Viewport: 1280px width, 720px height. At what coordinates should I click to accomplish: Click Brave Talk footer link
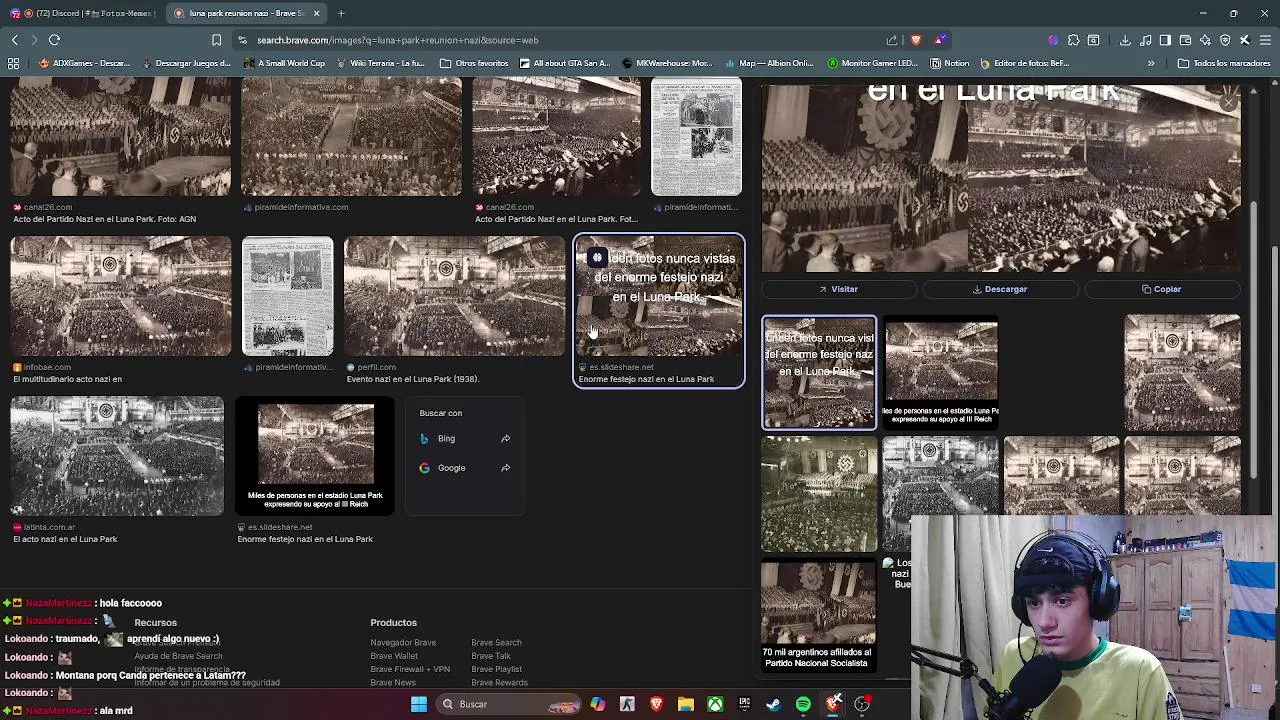[490, 656]
